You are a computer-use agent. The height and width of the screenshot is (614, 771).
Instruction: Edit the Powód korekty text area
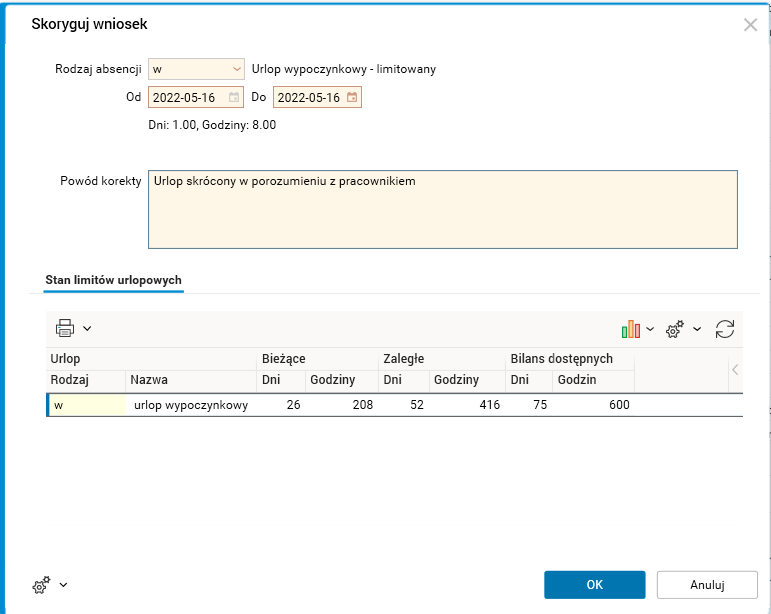(x=443, y=209)
